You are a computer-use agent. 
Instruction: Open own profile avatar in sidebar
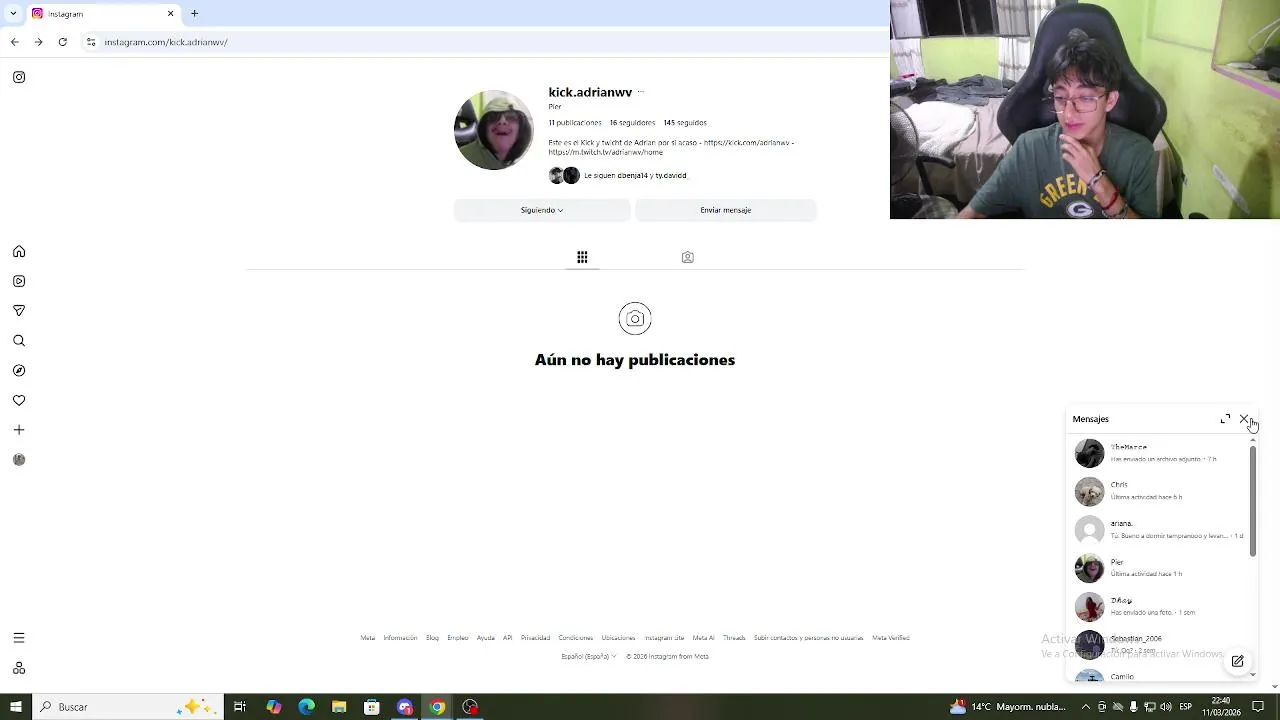[x=19, y=460]
